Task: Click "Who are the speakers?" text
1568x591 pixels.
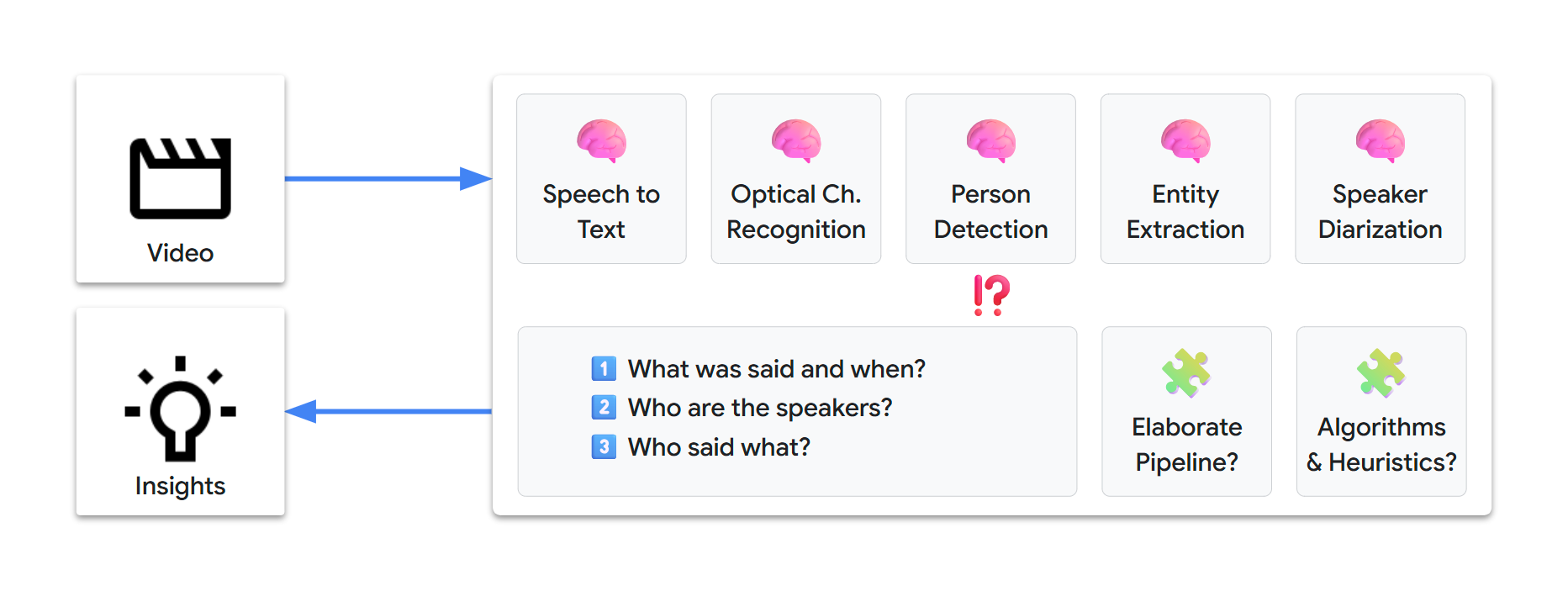Action: pos(760,408)
